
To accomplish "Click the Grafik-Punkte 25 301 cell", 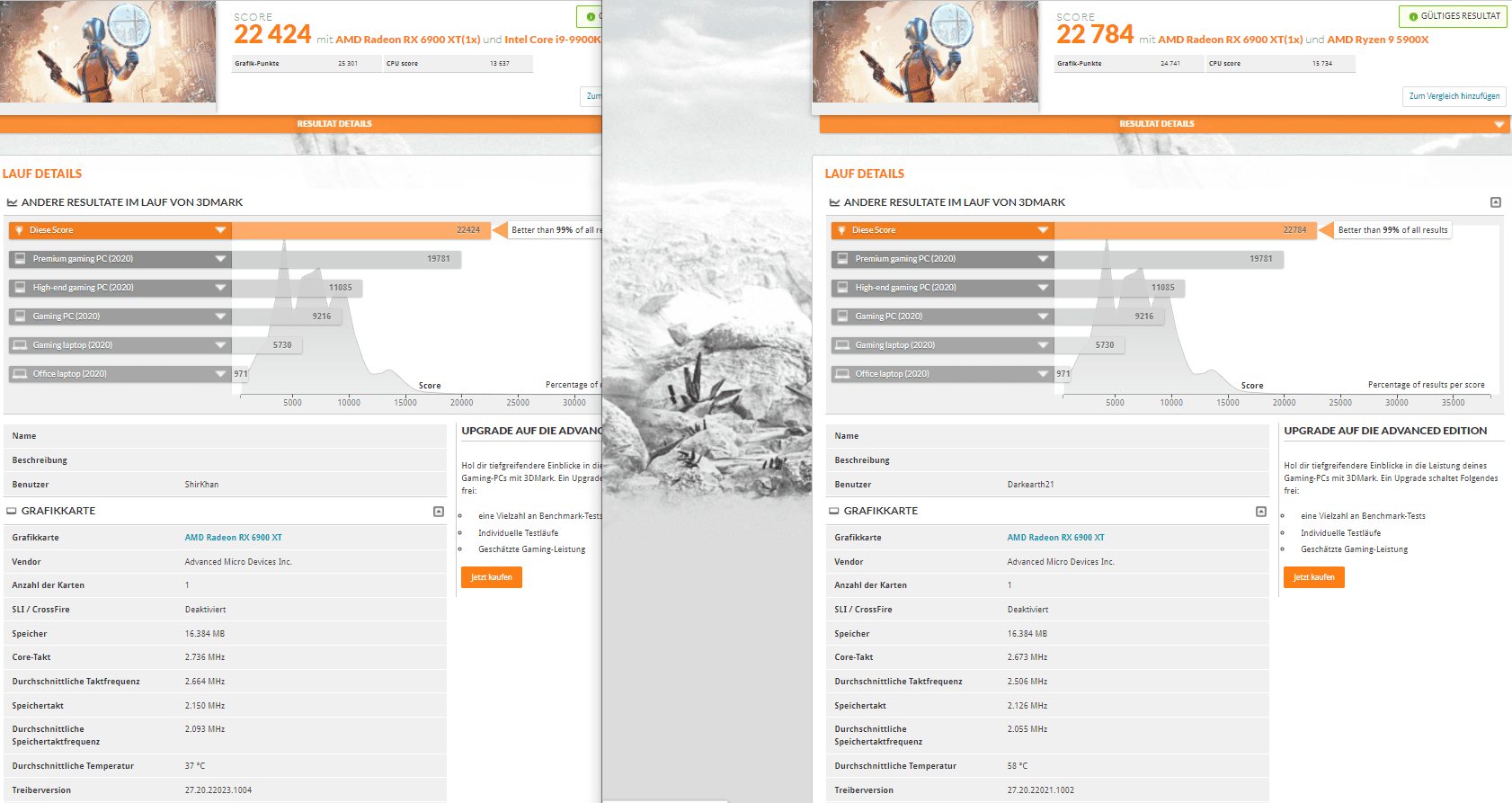I will 307,64.
